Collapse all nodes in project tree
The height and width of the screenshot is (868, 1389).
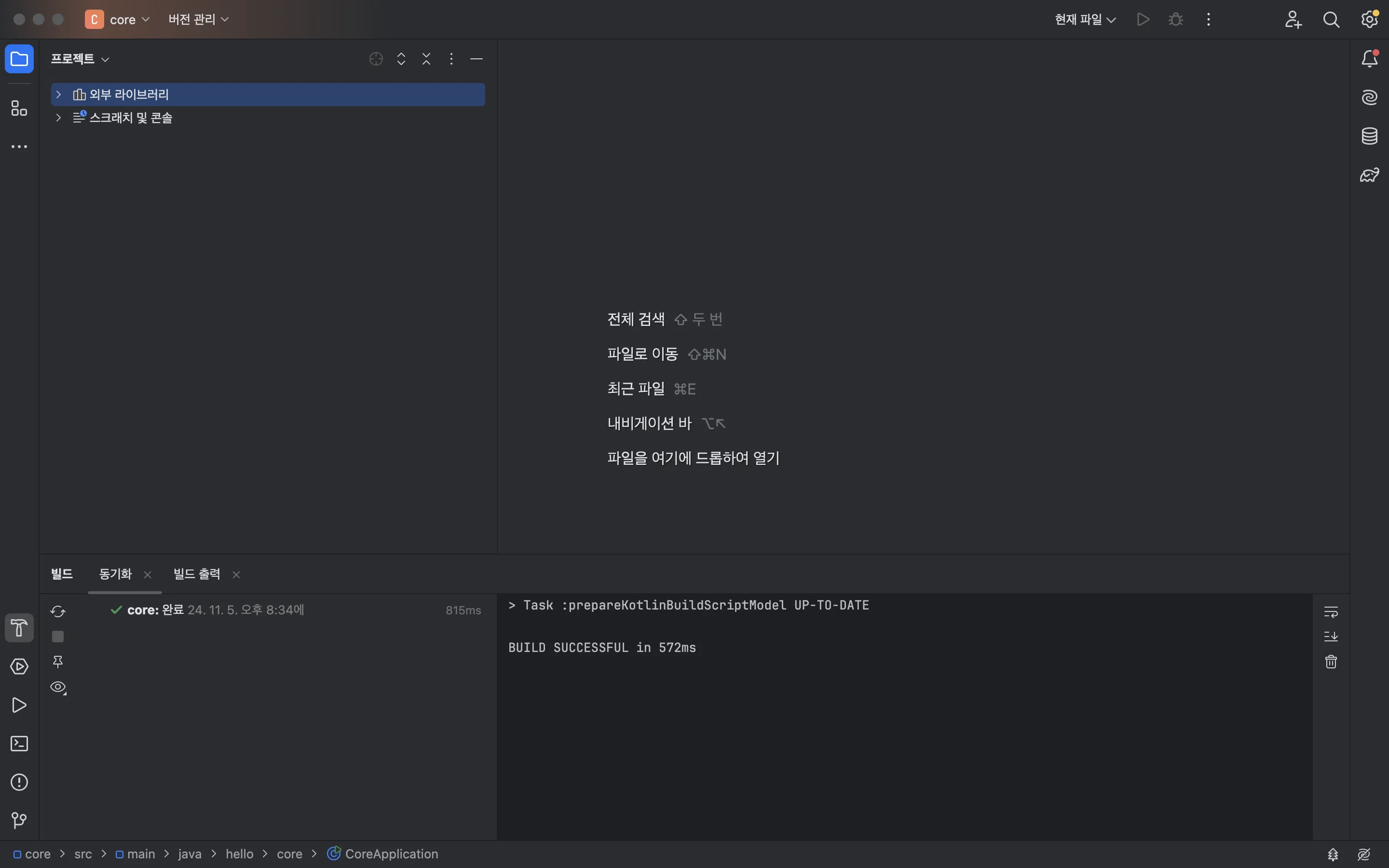426,58
